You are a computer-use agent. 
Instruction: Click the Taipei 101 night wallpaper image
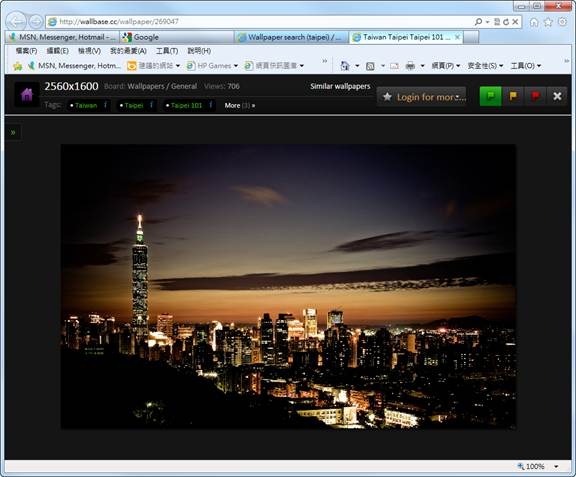point(288,286)
